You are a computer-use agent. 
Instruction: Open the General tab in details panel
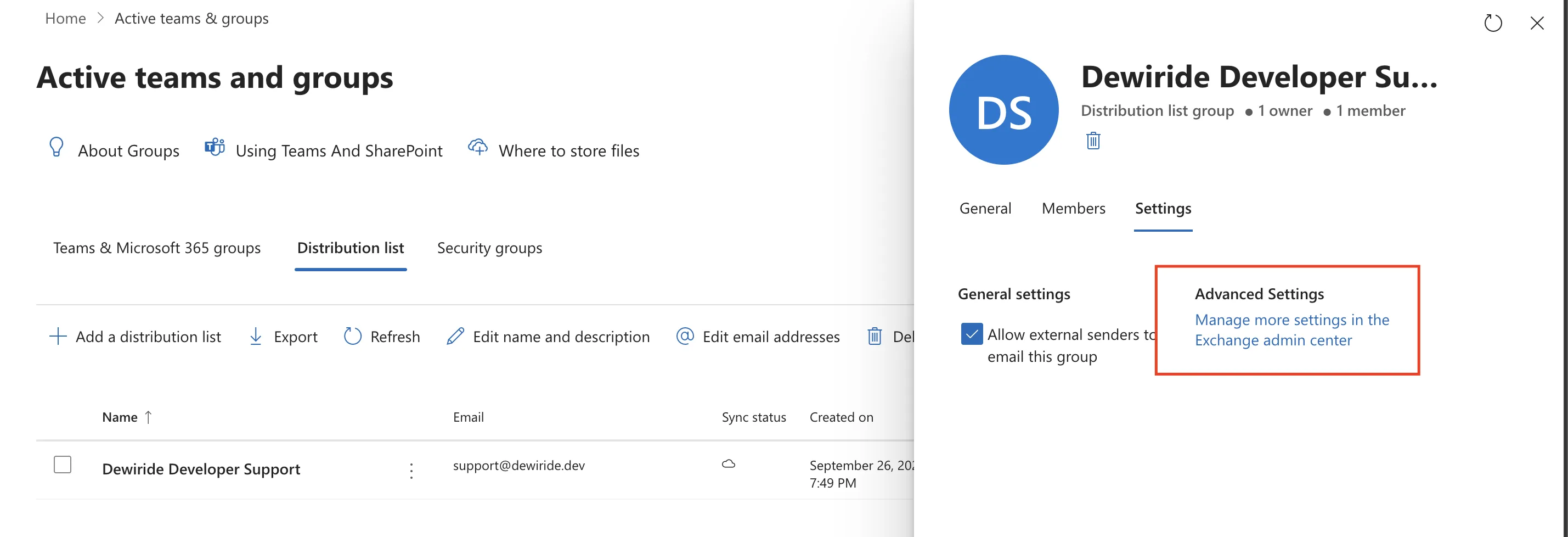pyautogui.click(x=985, y=208)
